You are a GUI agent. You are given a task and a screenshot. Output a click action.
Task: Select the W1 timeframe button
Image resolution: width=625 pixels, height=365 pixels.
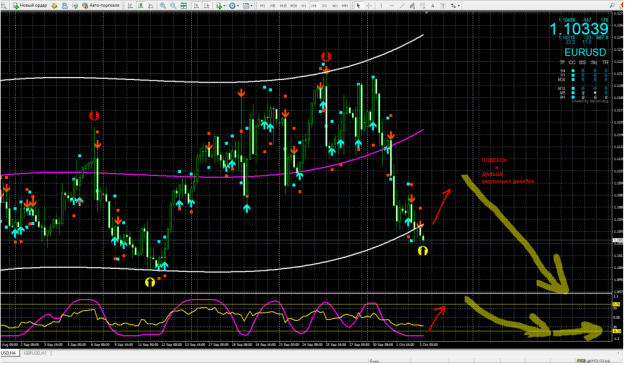[335, 6]
